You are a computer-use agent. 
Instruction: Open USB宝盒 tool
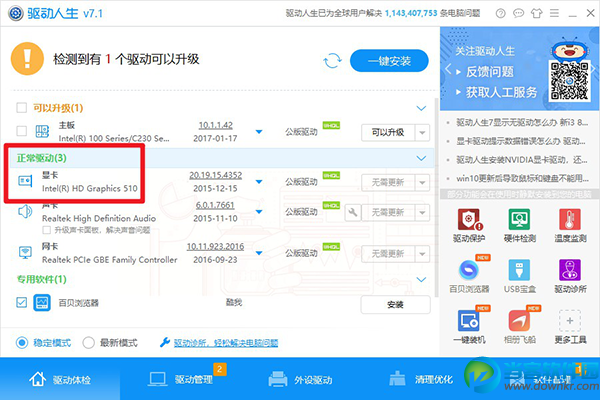point(519,276)
